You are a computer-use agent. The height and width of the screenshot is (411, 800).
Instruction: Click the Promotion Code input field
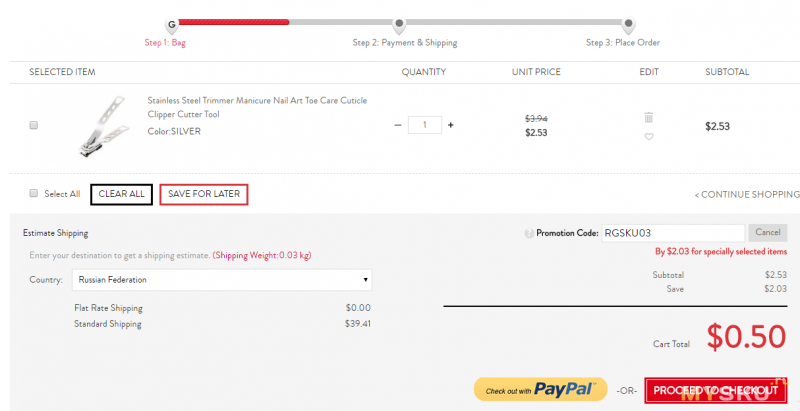673,233
